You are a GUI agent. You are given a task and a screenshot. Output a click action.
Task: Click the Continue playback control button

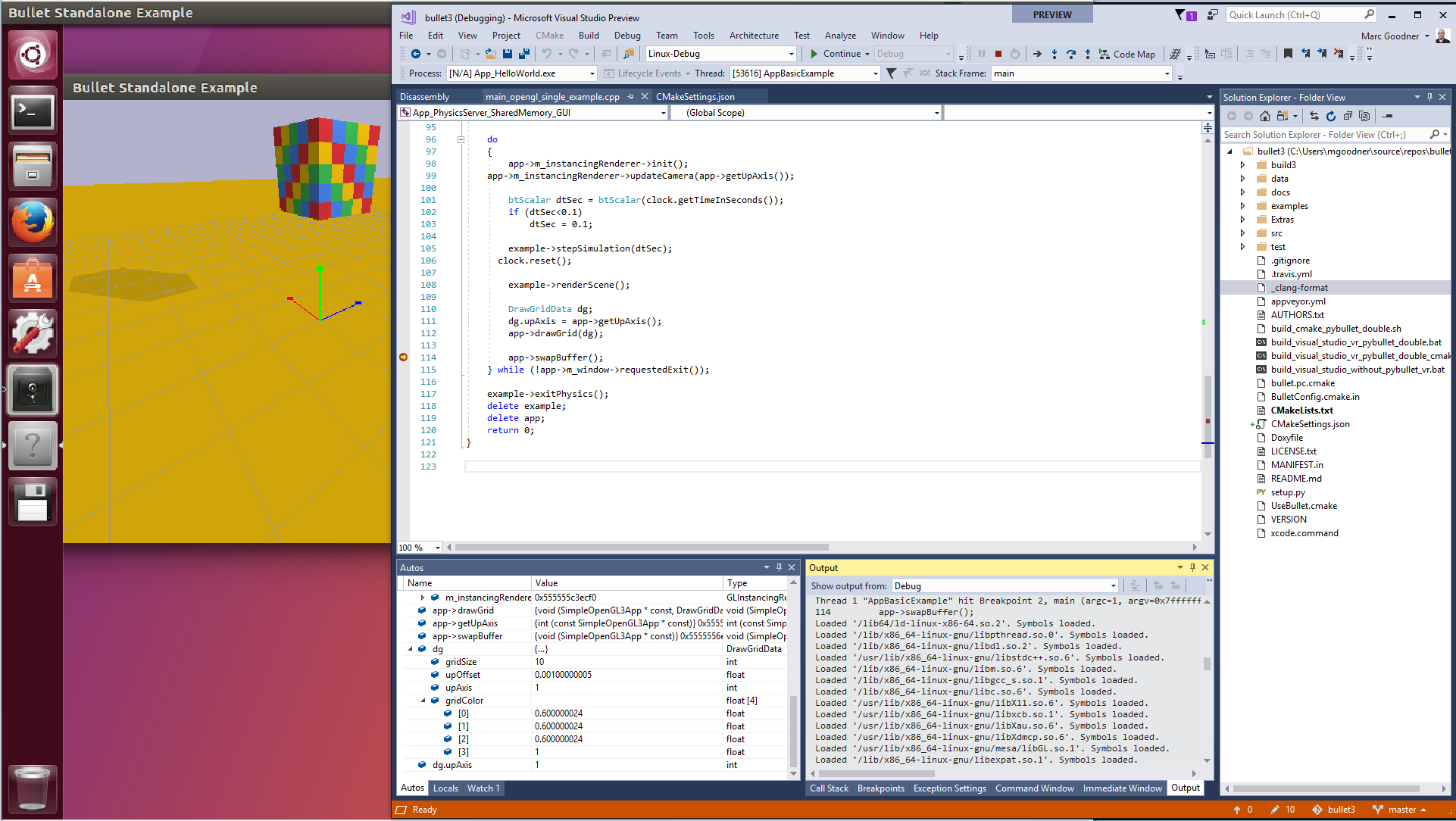click(x=814, y=53)
